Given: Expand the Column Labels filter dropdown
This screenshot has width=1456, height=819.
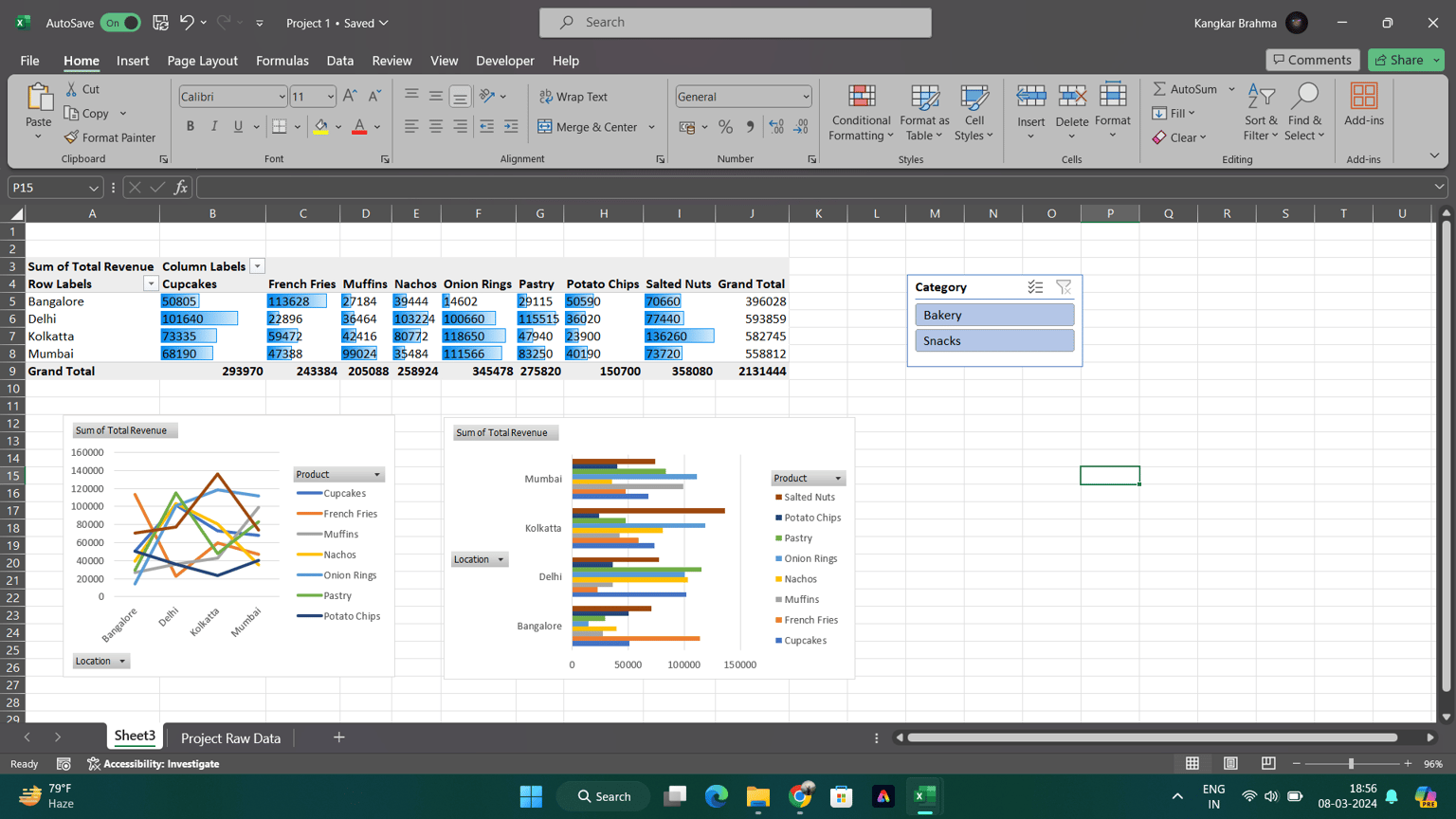Looking at the screenshot, I should pos(257,266).
